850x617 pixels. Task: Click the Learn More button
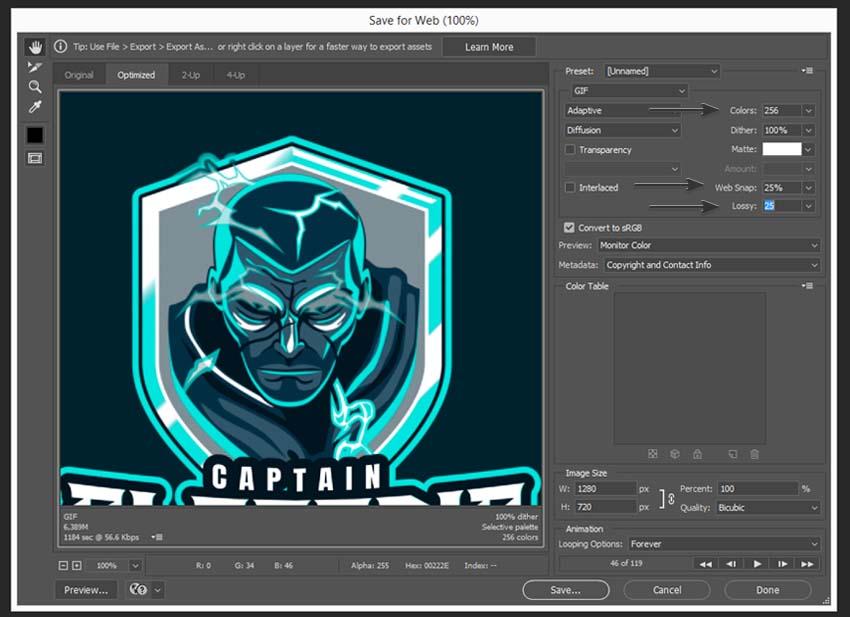489,47
